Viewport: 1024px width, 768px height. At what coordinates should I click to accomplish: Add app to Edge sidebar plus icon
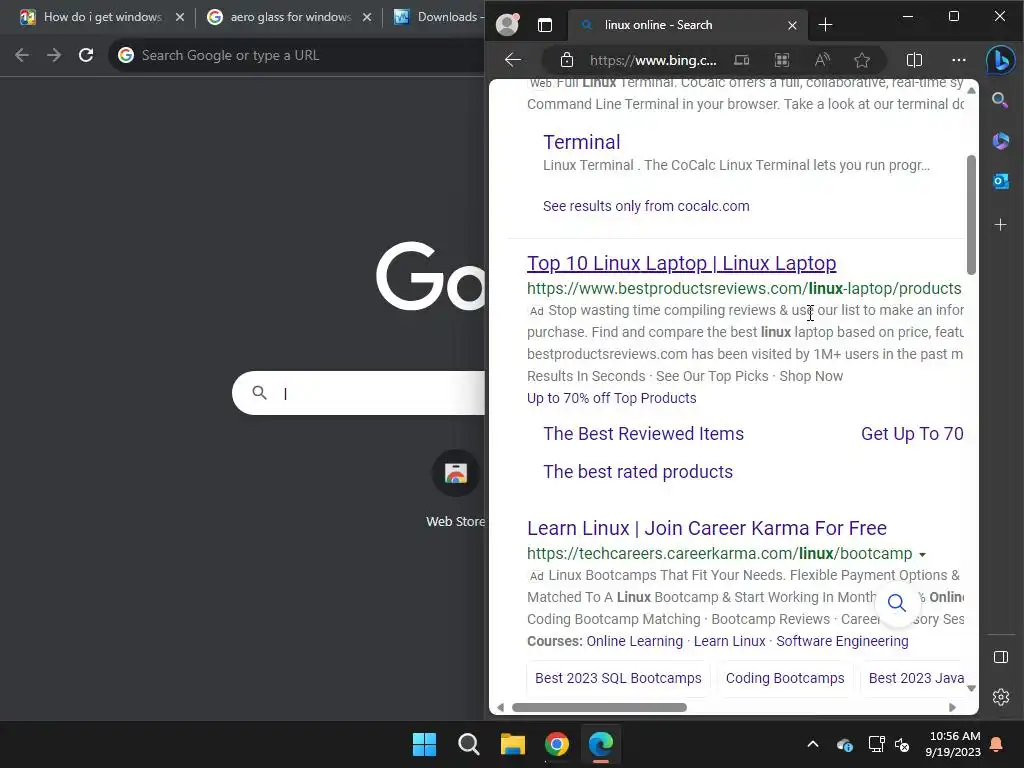(1000, 225)
